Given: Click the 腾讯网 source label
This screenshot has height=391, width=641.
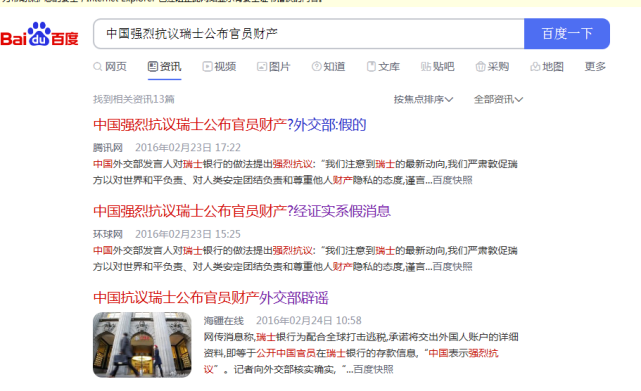Looking at the screenshot, I should coord(108,148).
